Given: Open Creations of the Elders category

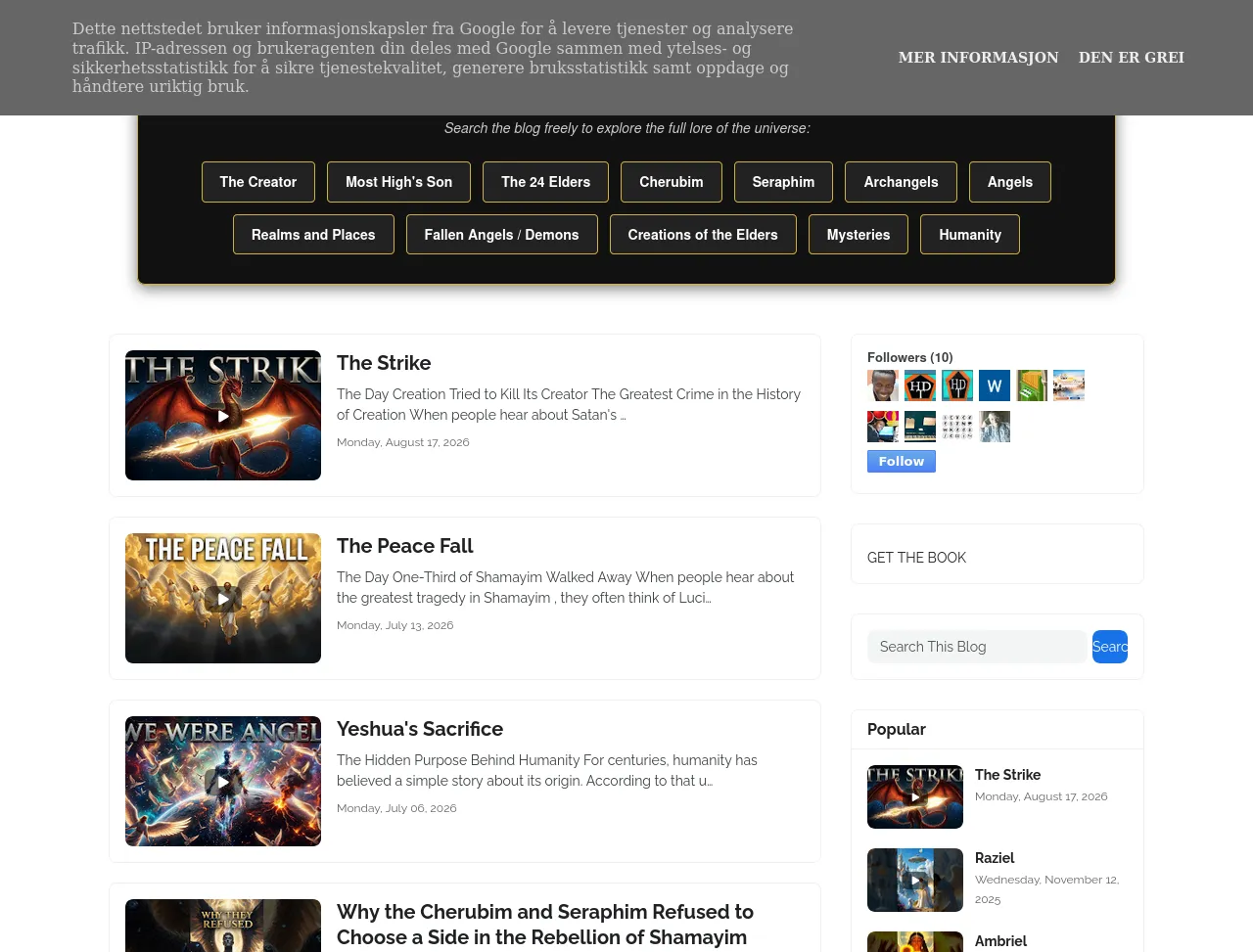Looking at the screenshot, I should point(703,235).
